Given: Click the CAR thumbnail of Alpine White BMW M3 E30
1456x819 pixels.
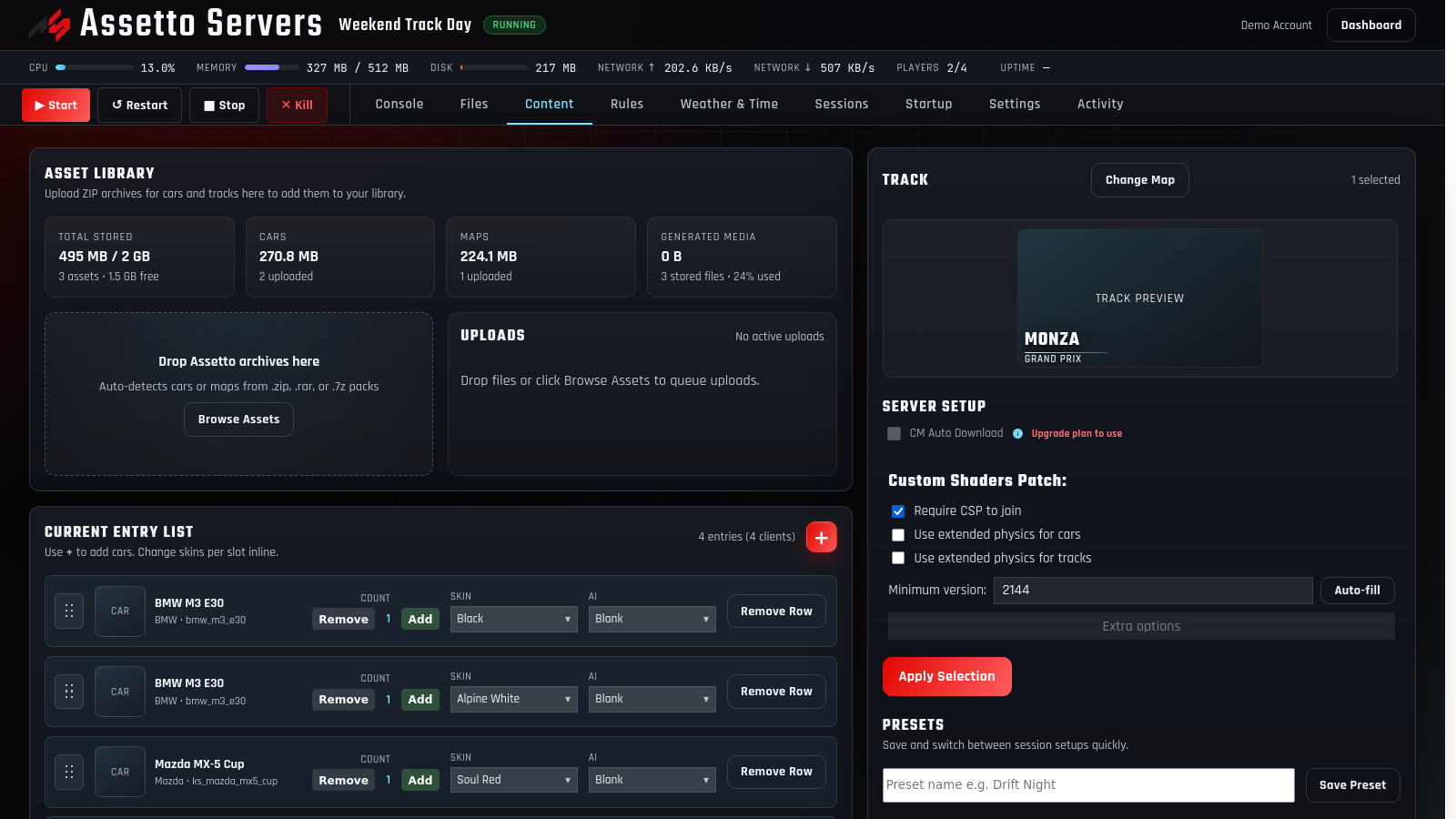Looking at the screenshot, I should tap(120, 692).
